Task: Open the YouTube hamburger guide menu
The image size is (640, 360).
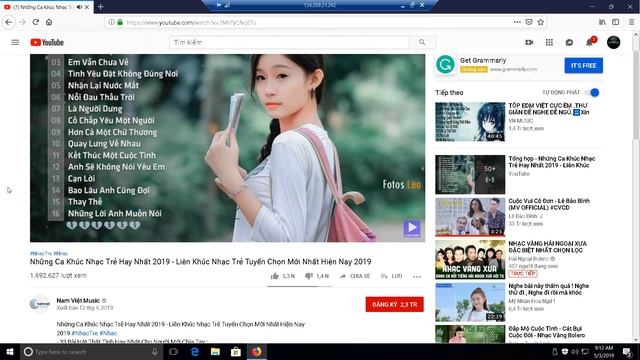Action: coord(15,42)
